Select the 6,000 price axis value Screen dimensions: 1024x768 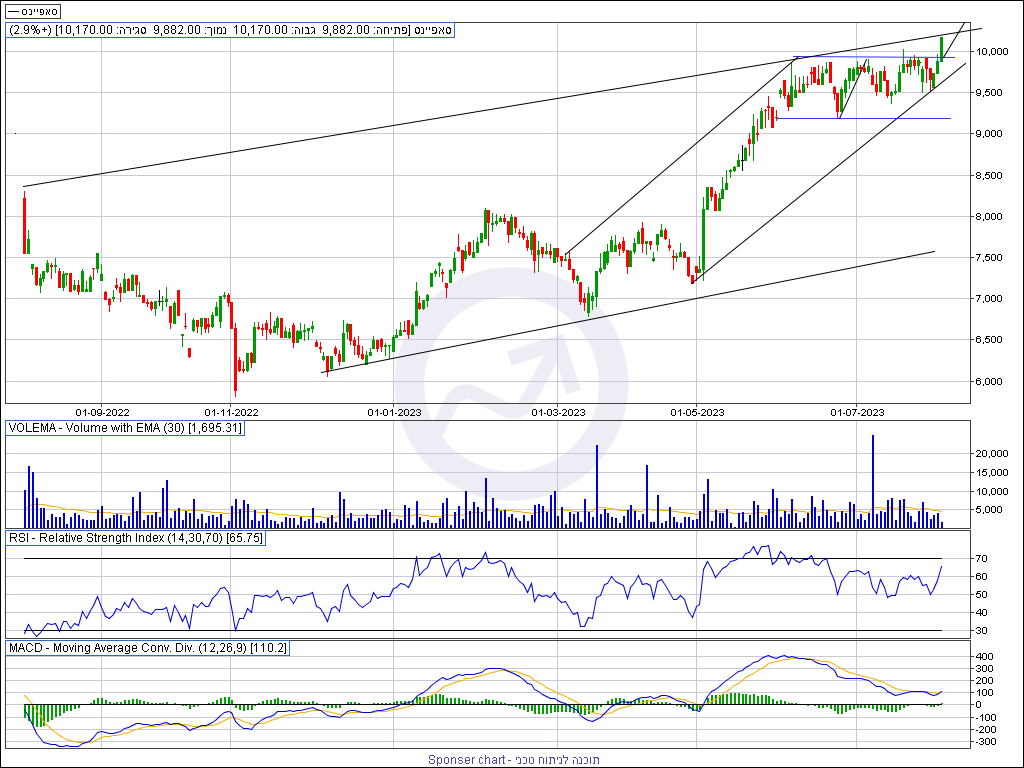pos(991,381)
